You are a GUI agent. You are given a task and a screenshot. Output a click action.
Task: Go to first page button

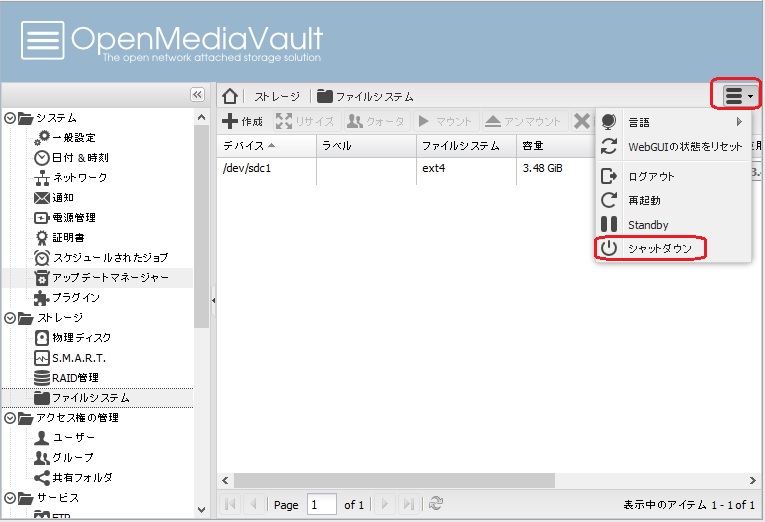231,504
